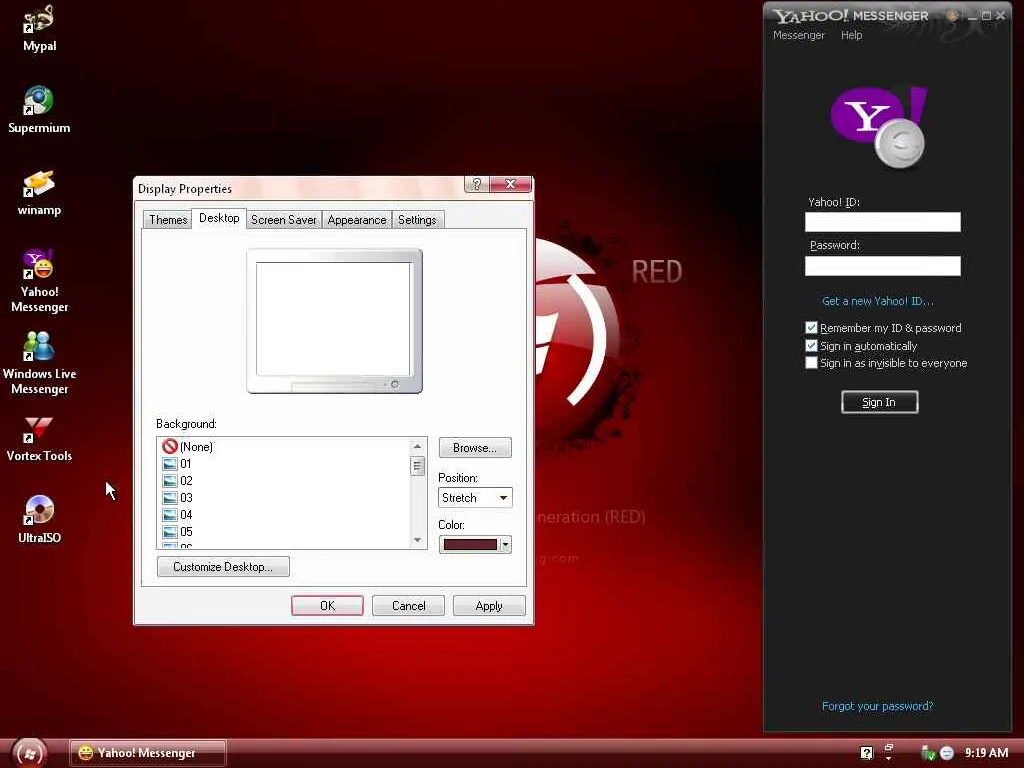The height and width of the screenshot is (768, 1024).
Task: Maximize the Yahoo! Messenger window
Action: [x=986, y=16]
